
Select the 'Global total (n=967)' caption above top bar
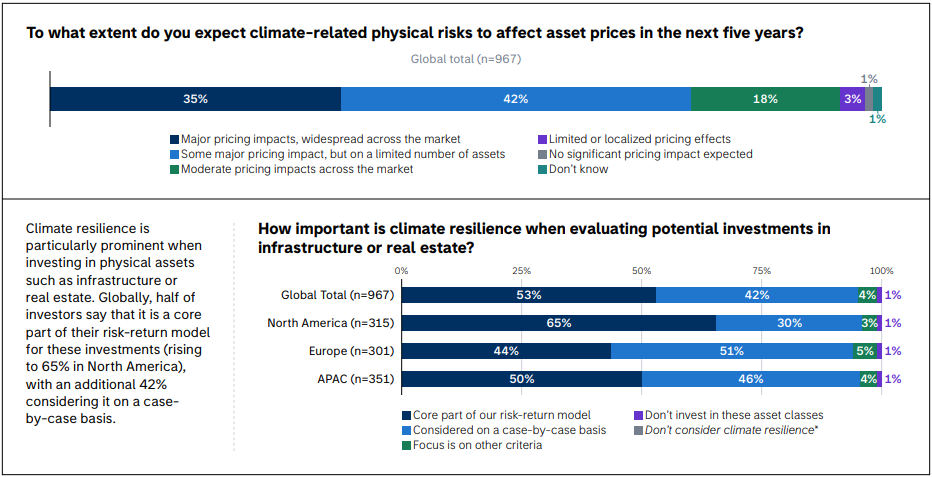[466, 59]
